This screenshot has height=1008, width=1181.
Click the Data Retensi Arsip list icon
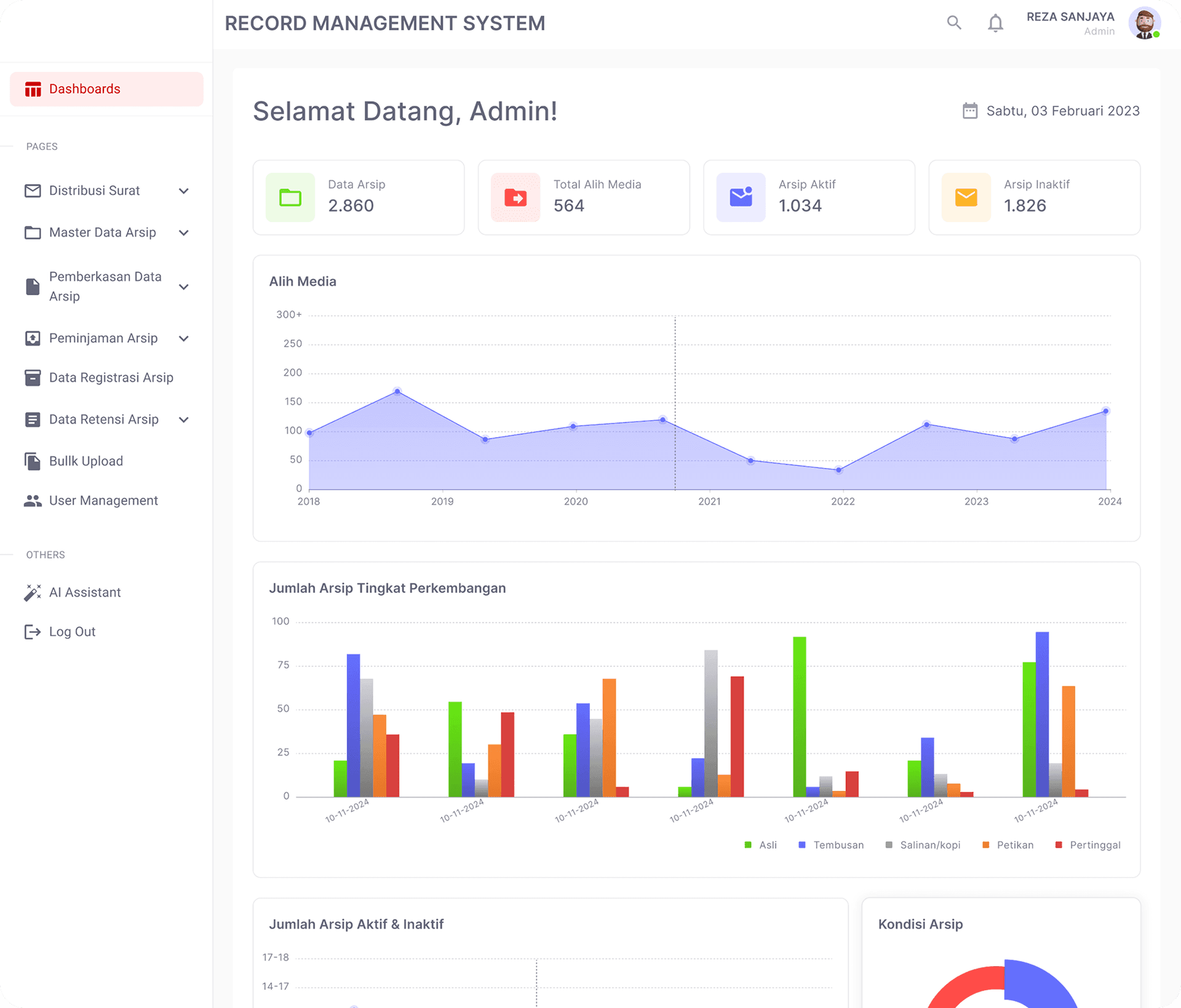[33, 419]
